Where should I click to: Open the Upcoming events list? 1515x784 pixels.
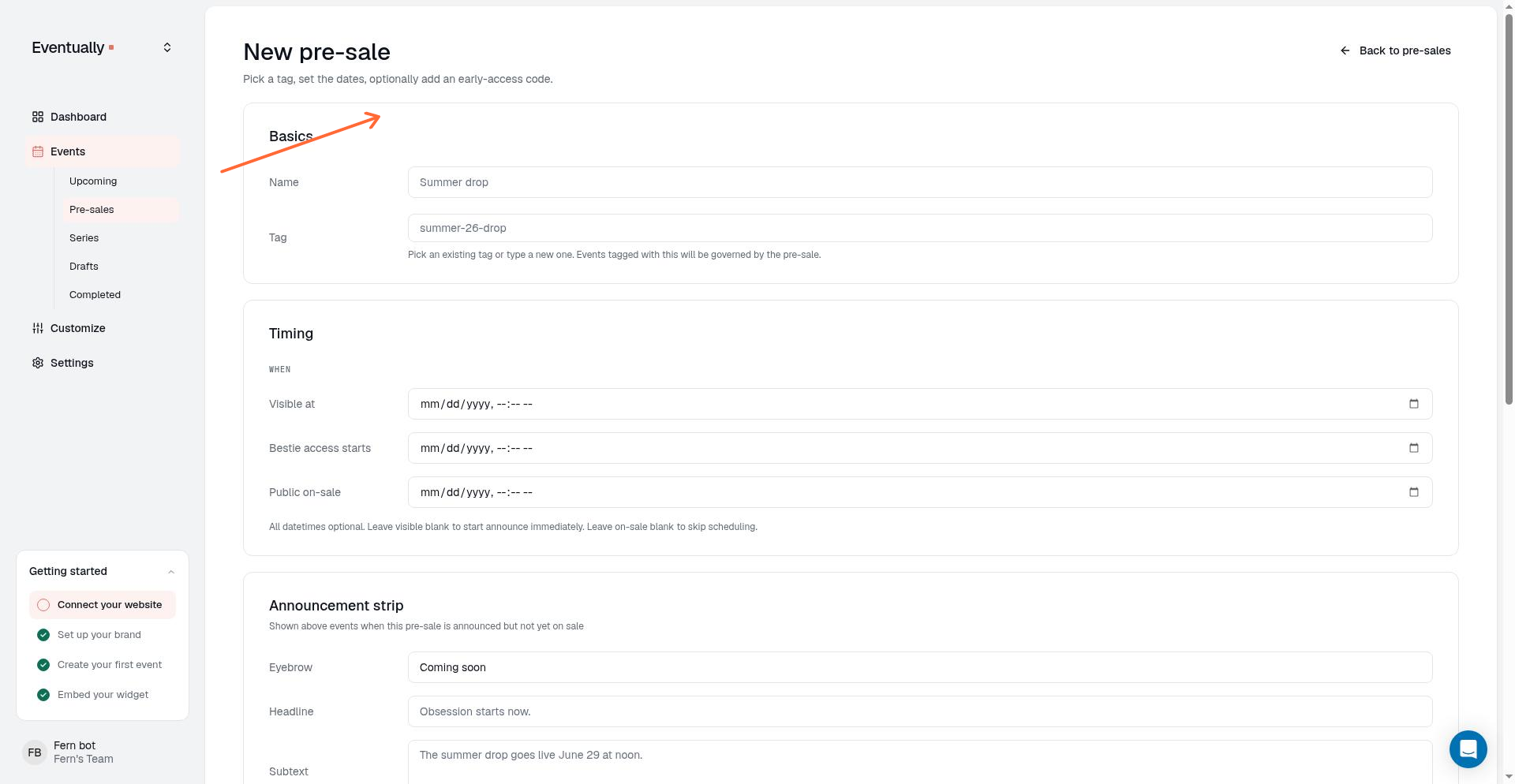point(121,181)
